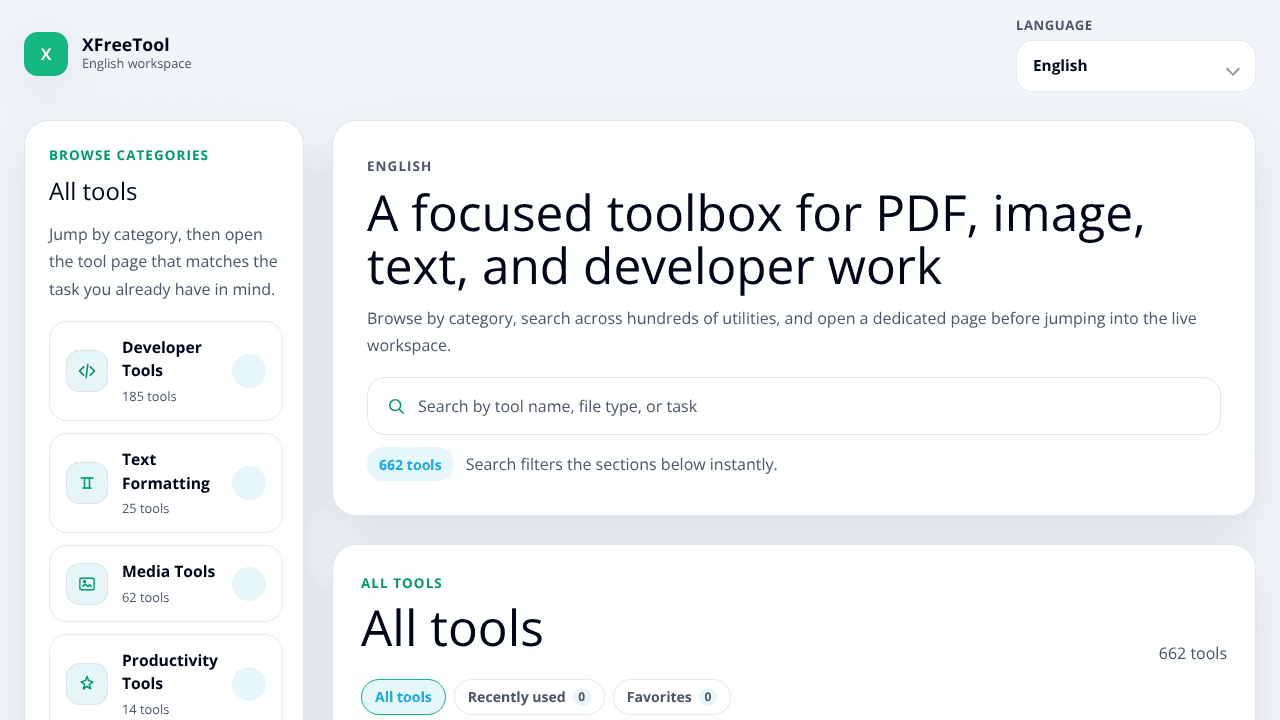Select the All tools filter tab
Screen dimensions: 1280x720
tap(403, 697)
